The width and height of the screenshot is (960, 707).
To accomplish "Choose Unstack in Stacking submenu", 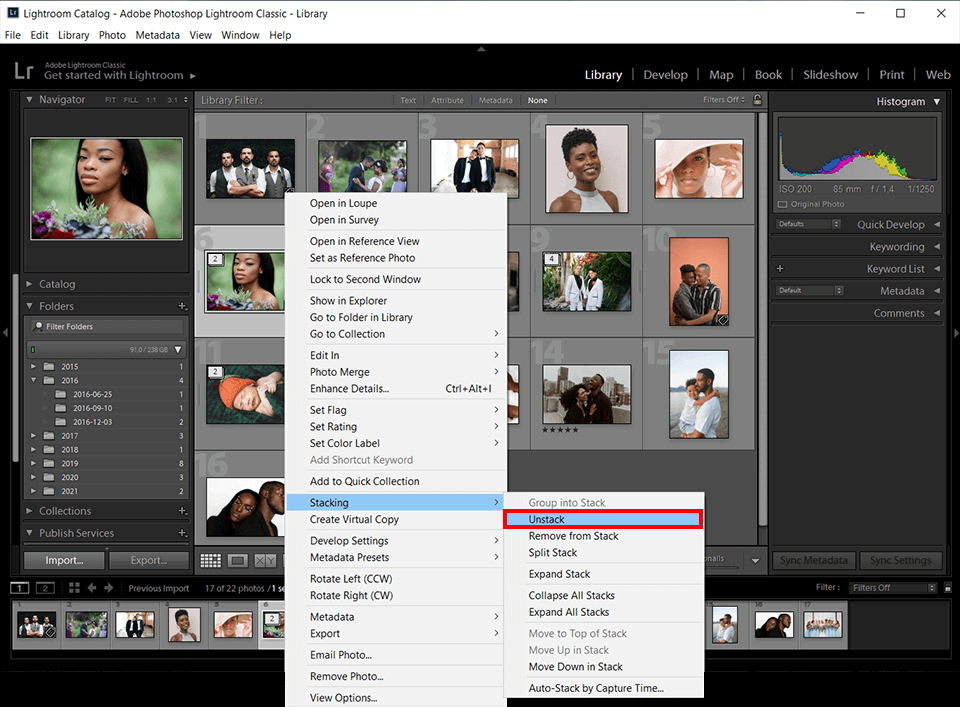I will [x=603, y=519].
